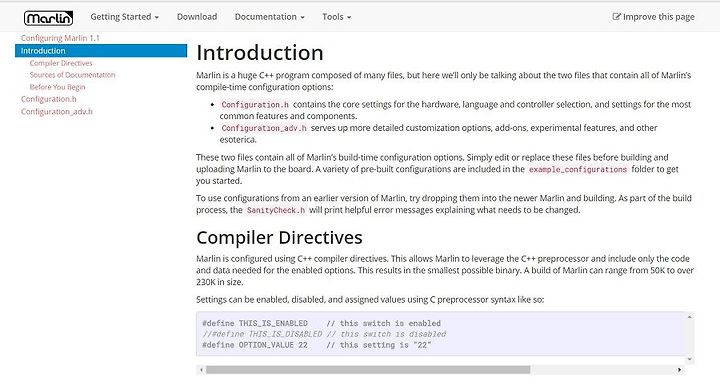
Task: Click the '#define THIS_IS_ENABLED' code line
Action: point(321,323)
